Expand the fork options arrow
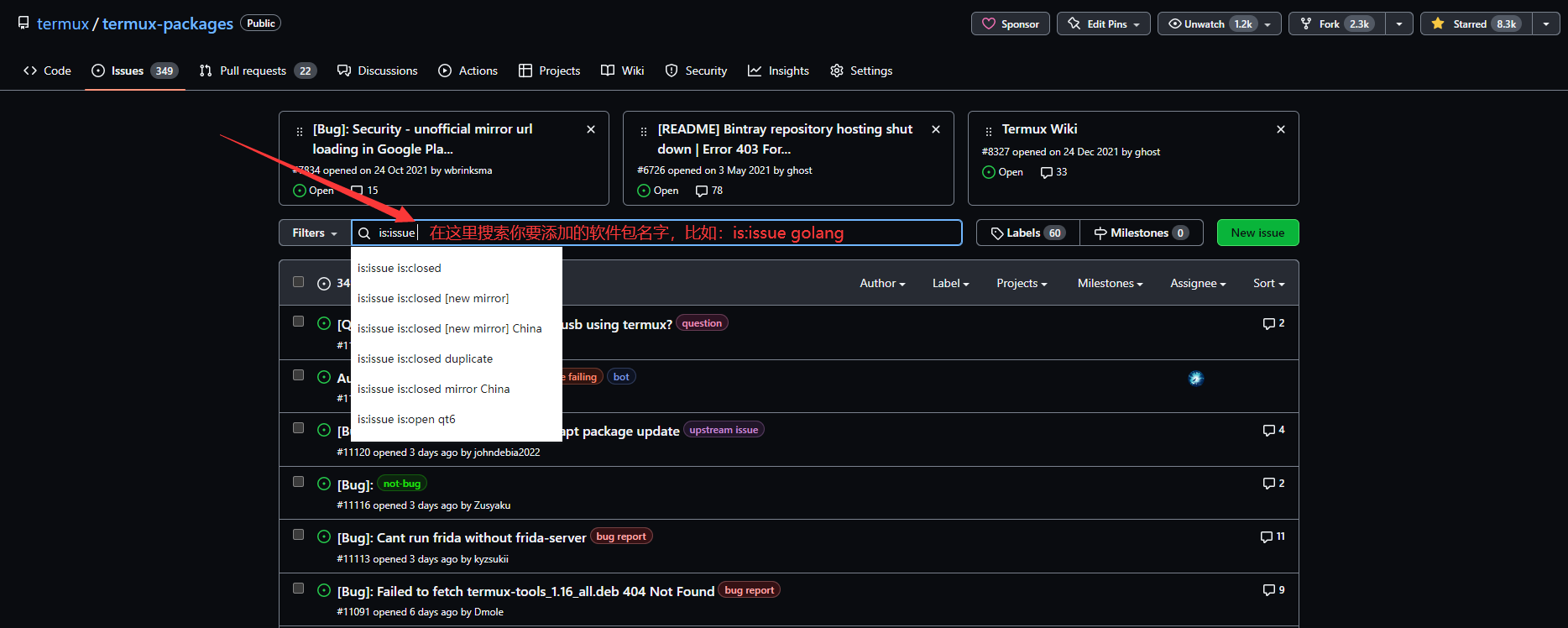The height and width of the screenshot is (628, 1568). [x=1399, y=24]
